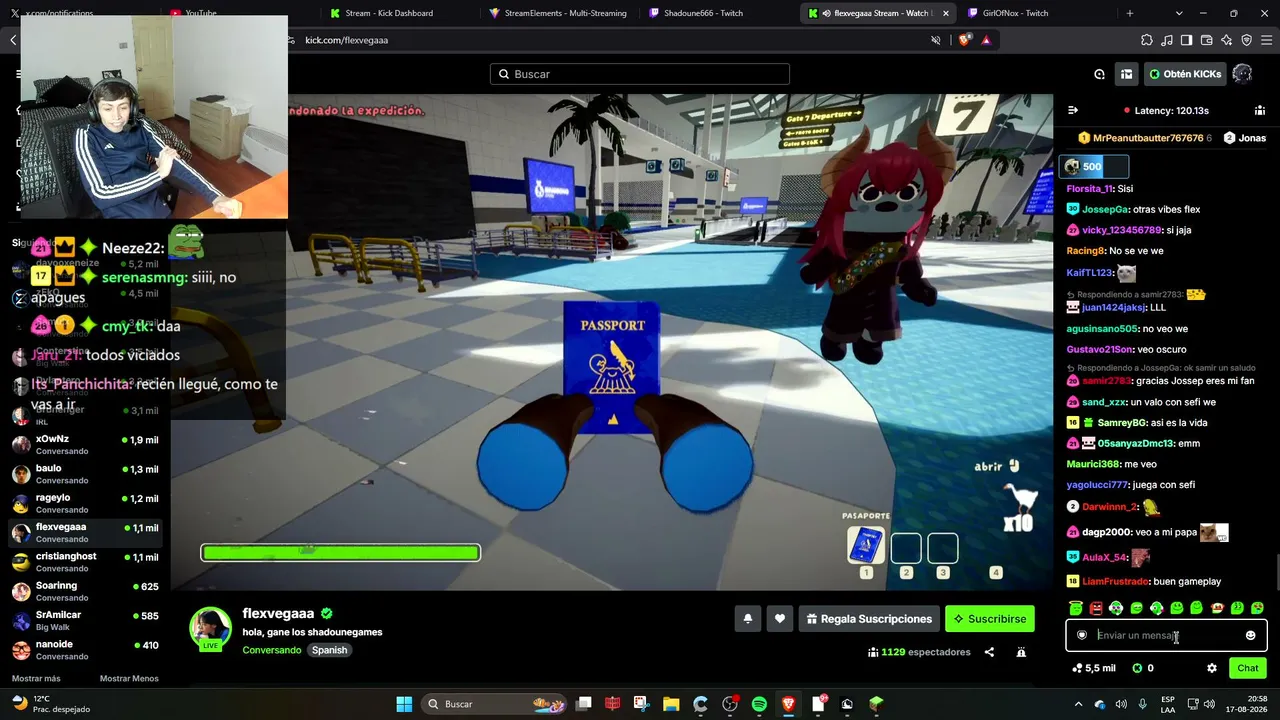Click username LiamFrustrado in chat

click(x=1114, y=581)
